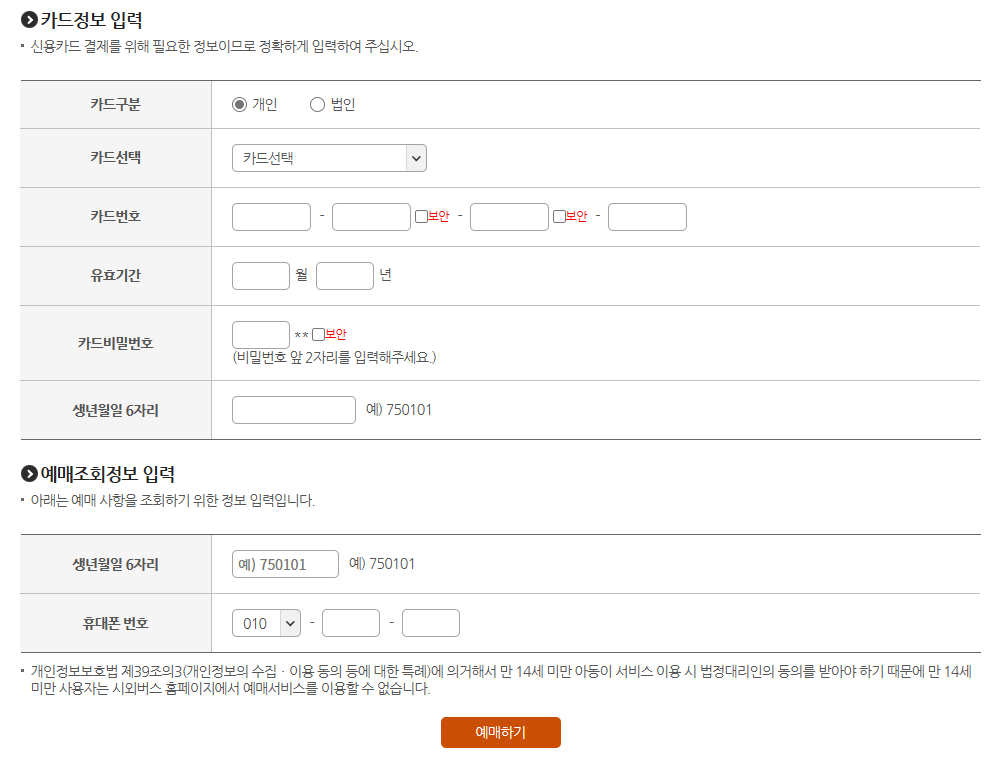The width and height of the screenshot is (992, 760).
Task: Open the 010 phone prefix dropdown
Action: 266,622
